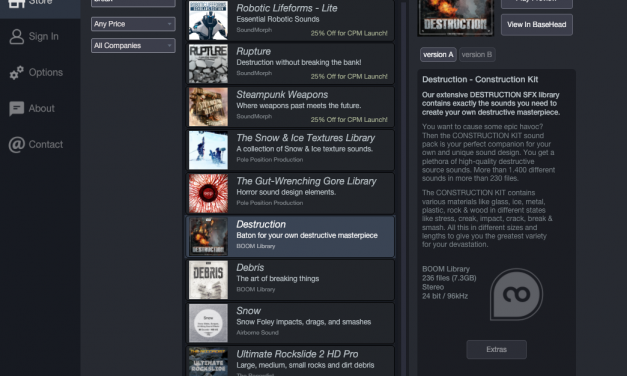The image size is (627, 376).
Task: Click the Snow library thumbnail
Action: [208, 323]
